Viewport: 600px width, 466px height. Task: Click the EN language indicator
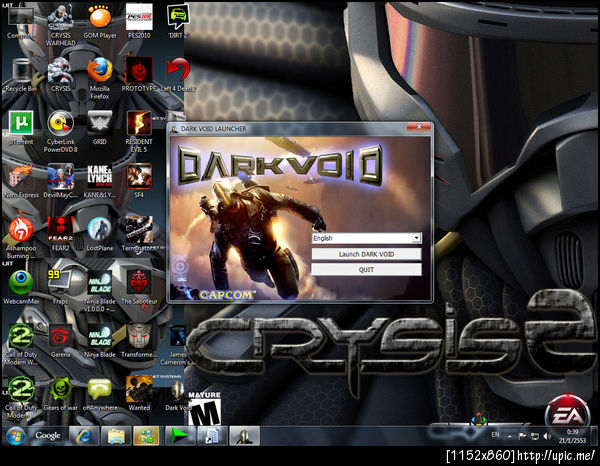495,435
